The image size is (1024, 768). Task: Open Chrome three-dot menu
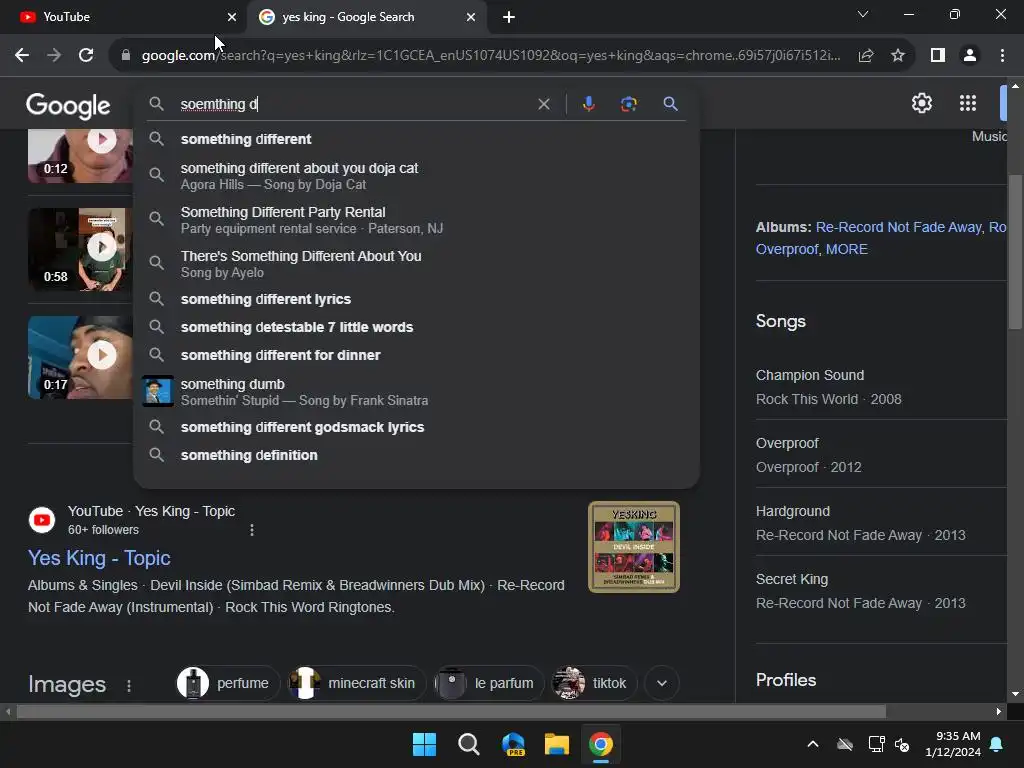[x=1002, y=55]
